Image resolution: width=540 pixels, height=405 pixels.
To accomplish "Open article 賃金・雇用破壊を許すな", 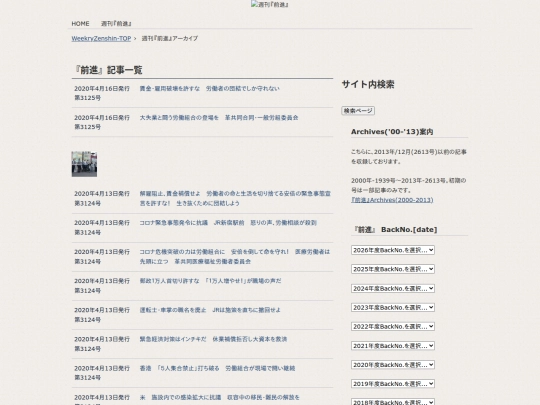I will [x=209, y=89].
